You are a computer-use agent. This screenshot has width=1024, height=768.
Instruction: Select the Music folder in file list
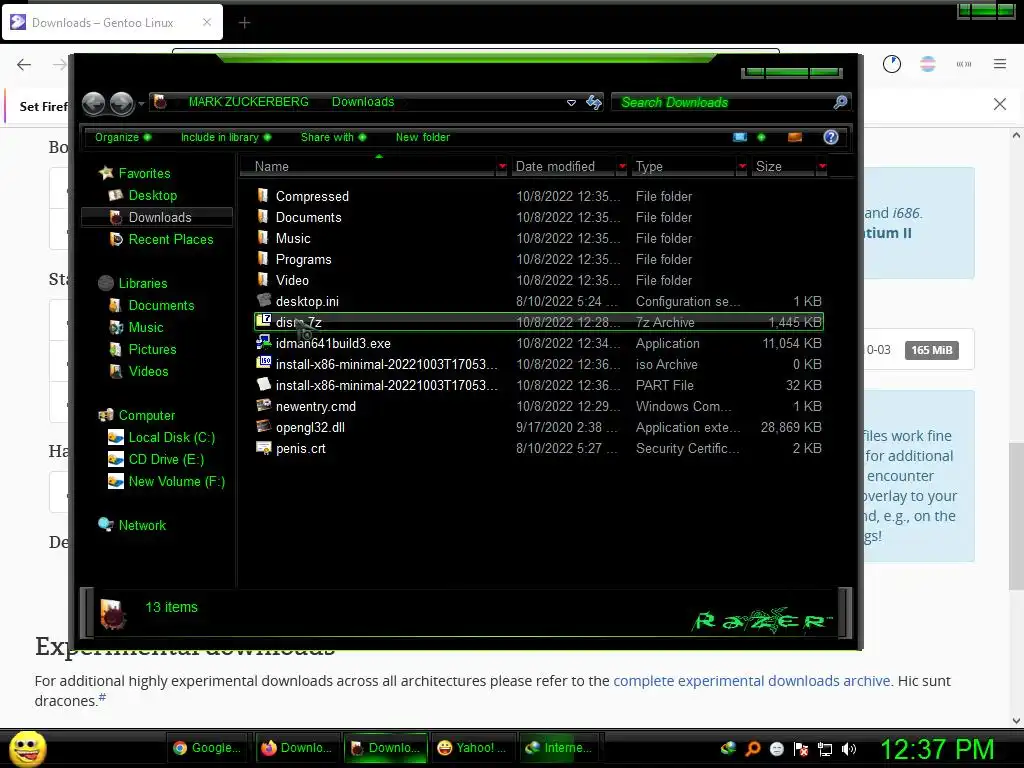539,238
